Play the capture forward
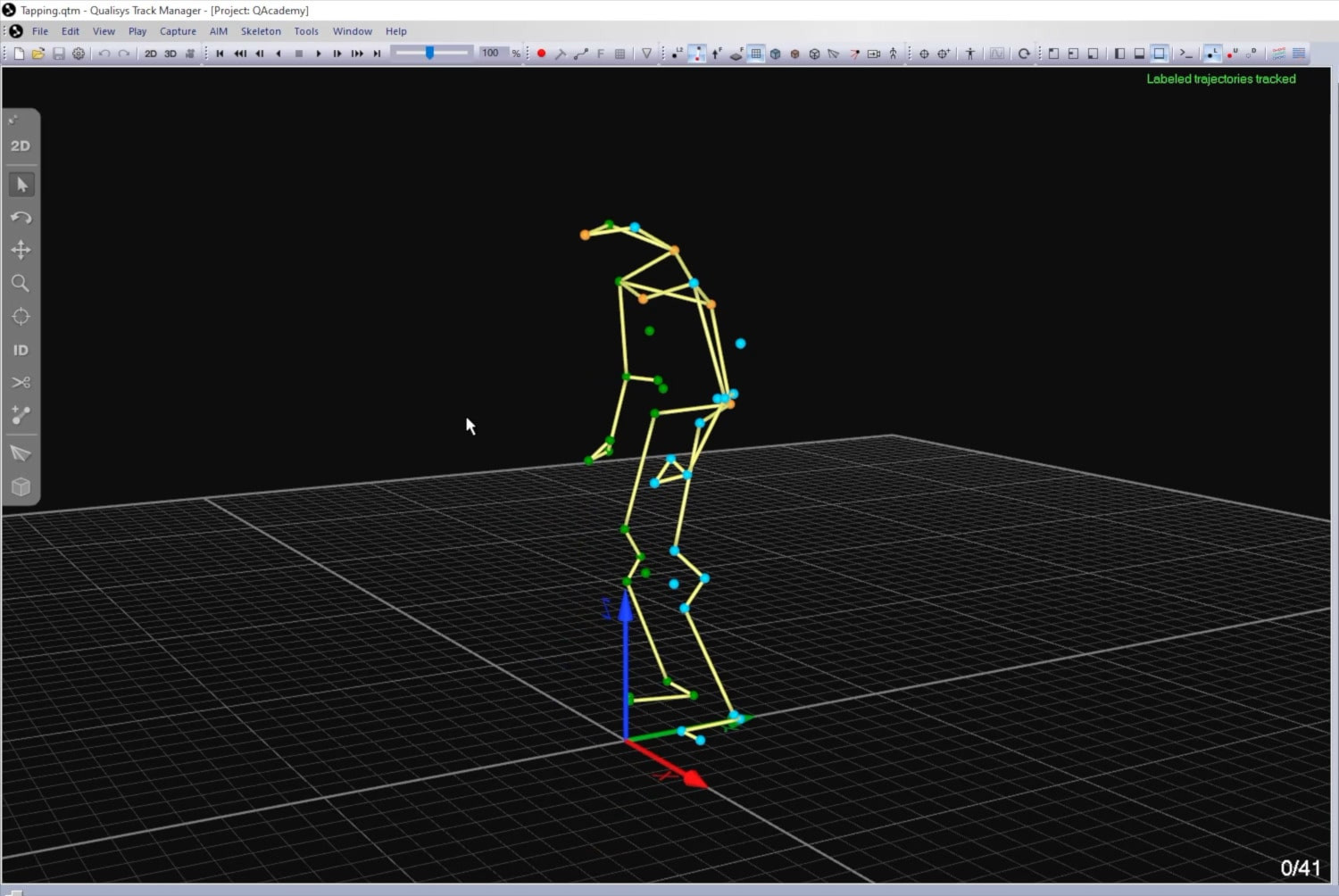1339x896 pixels. click(x=319, y=54)
